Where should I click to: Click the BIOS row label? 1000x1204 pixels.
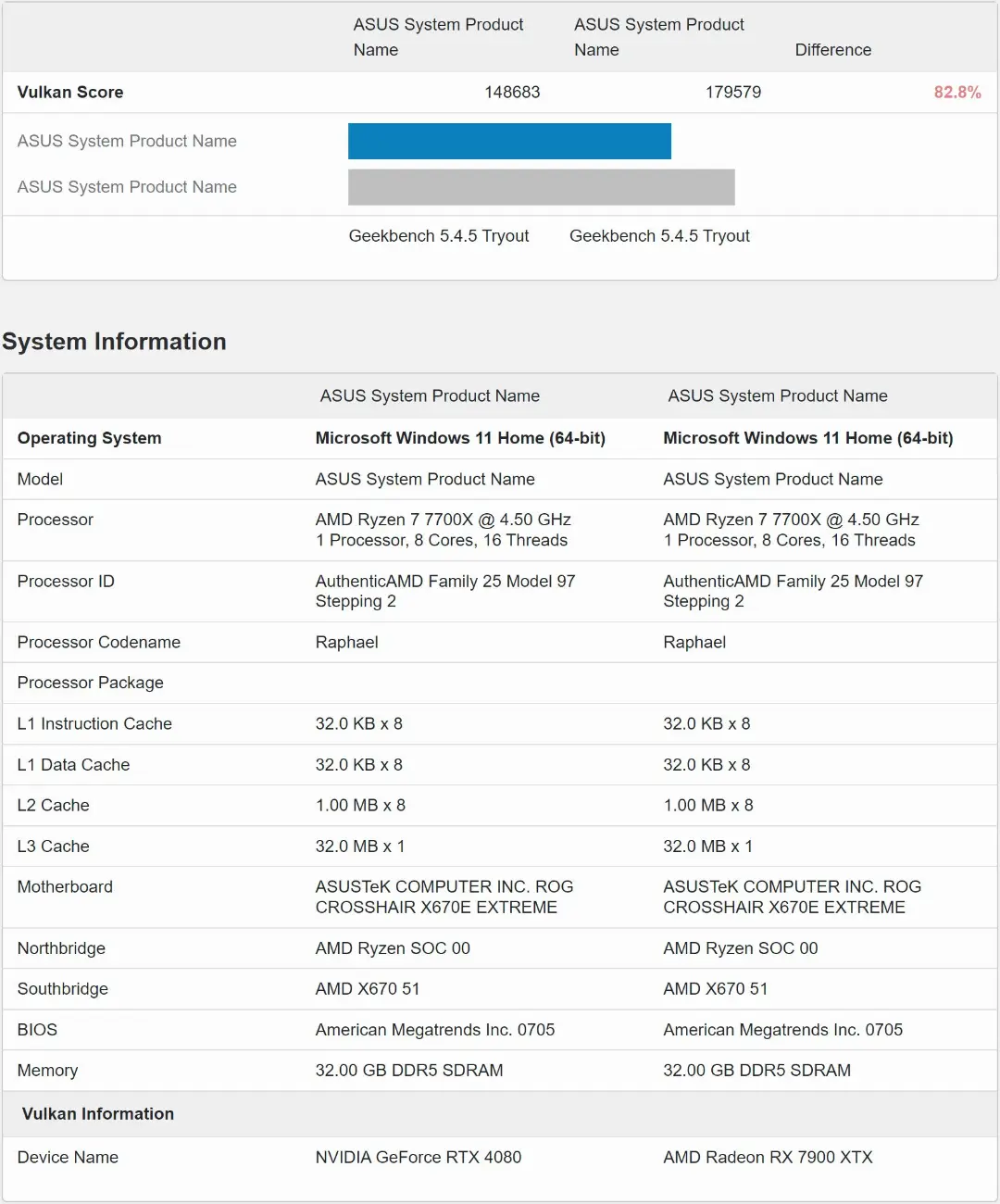(37, 1029)
